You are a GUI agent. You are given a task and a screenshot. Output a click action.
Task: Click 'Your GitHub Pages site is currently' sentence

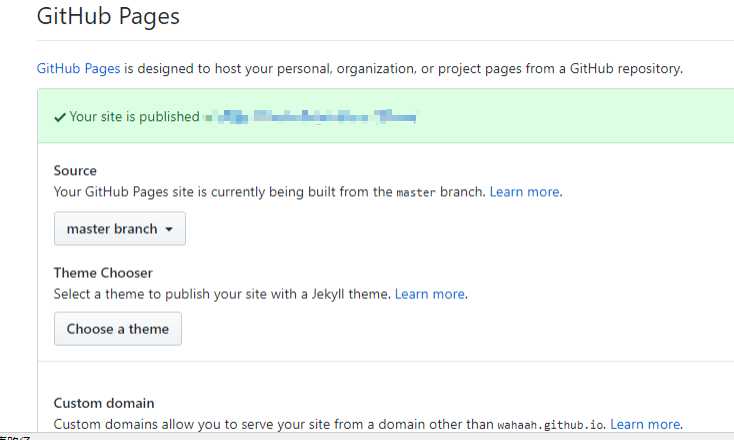(x=220, y=192)
